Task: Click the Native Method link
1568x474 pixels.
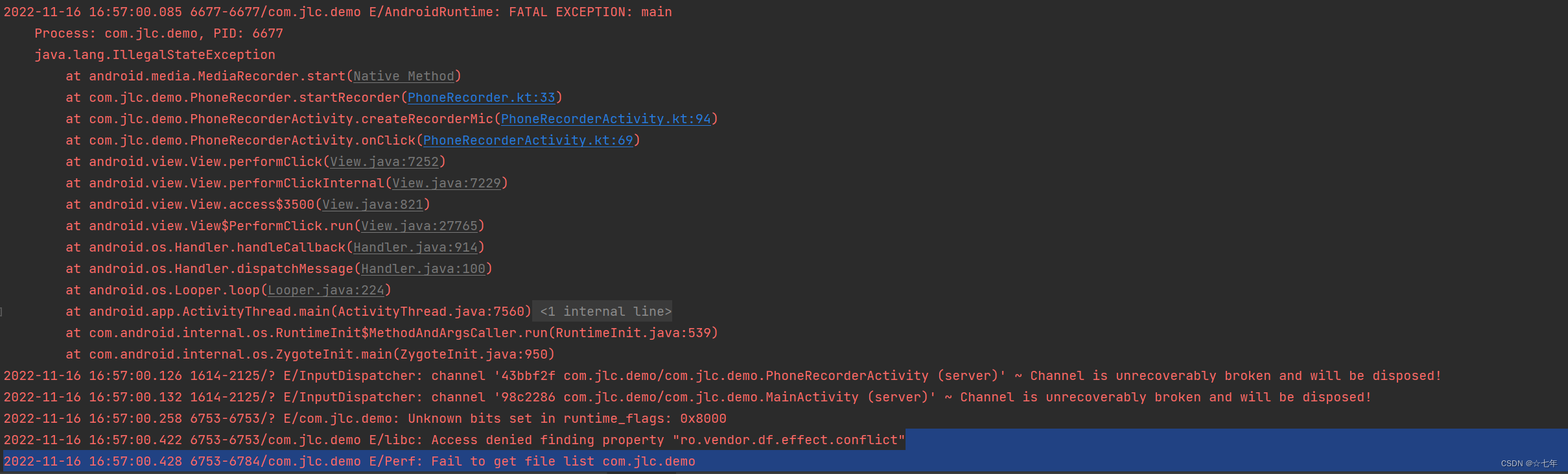Action: [404, 76]
